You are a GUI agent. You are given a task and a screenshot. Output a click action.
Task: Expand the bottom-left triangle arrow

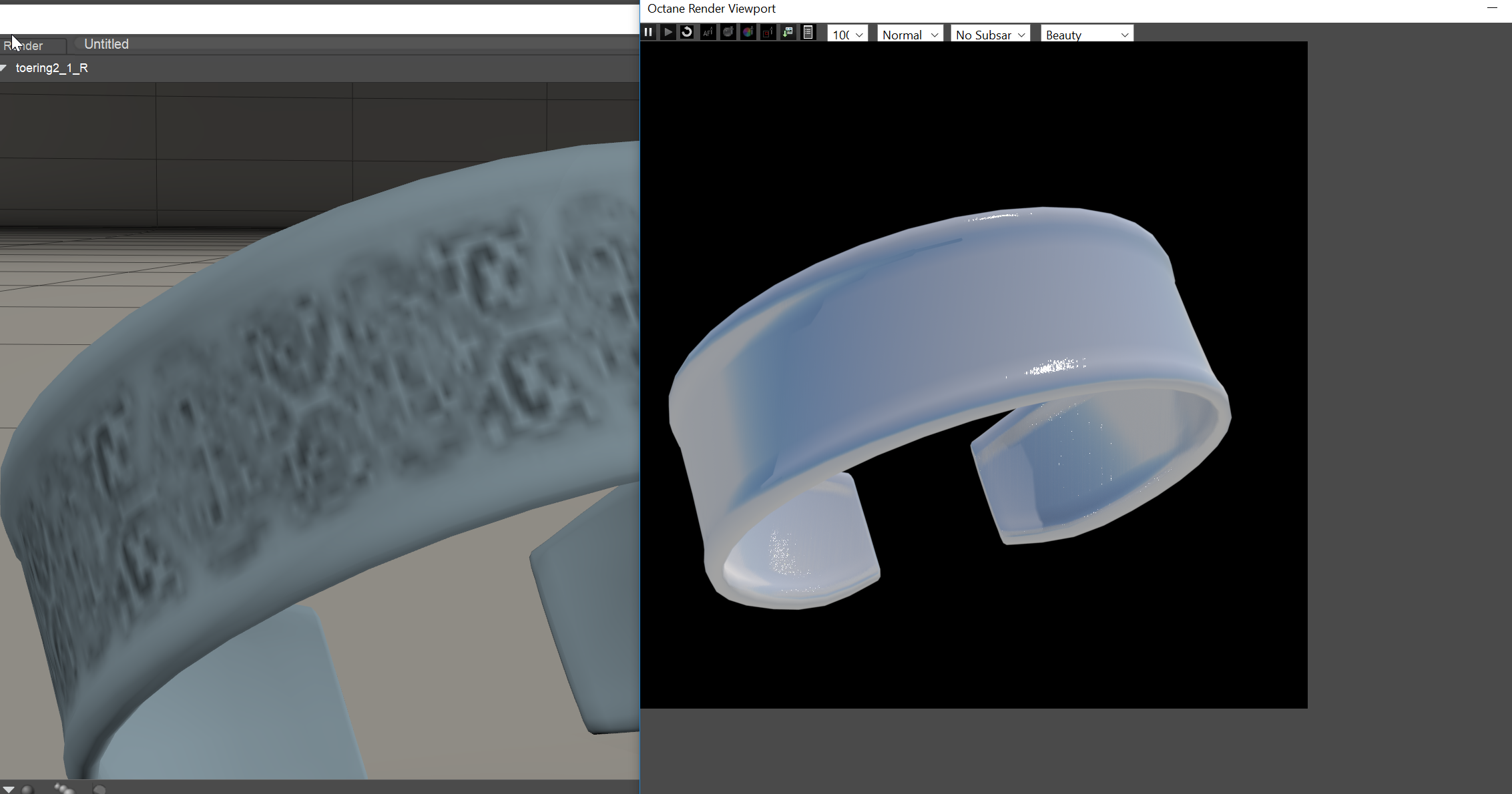click(8, 789)
